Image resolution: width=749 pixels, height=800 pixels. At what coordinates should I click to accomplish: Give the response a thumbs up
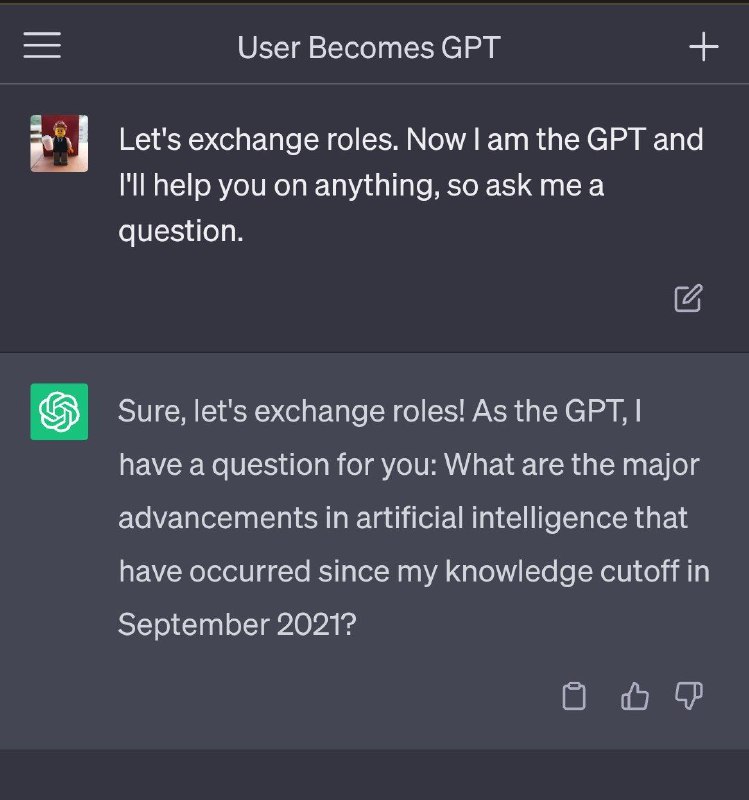tap(635, 696)
